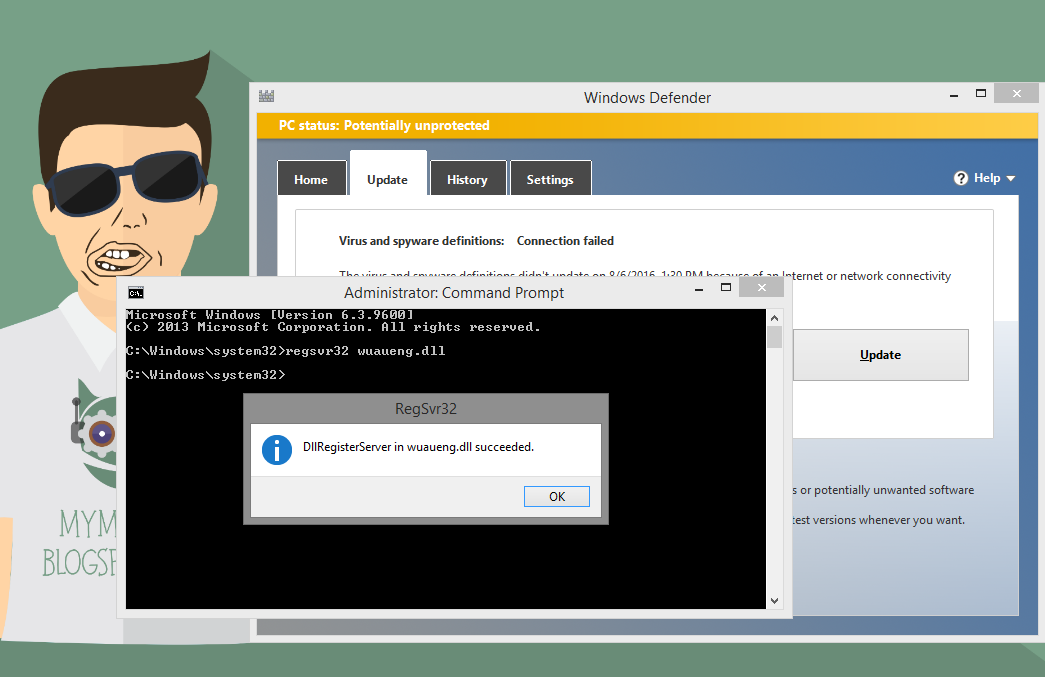Go to the Settings tab in Windows Defender
1045x677 pixels.
click(x=550, y=178)
